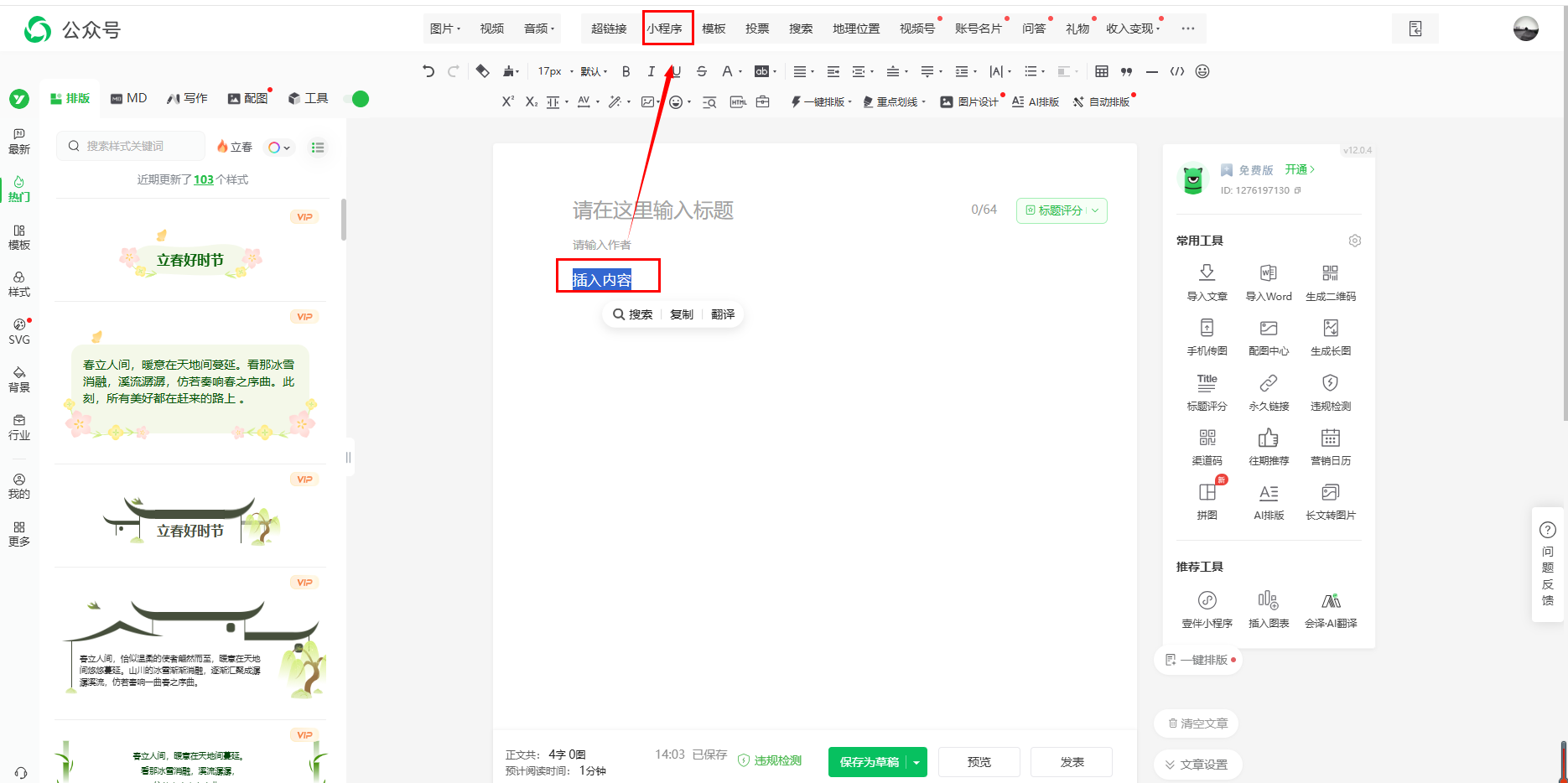This screenshot has height=783, width=1568.
Task: Expand the 音频 dropdown
Action: [x=539, y=29]
